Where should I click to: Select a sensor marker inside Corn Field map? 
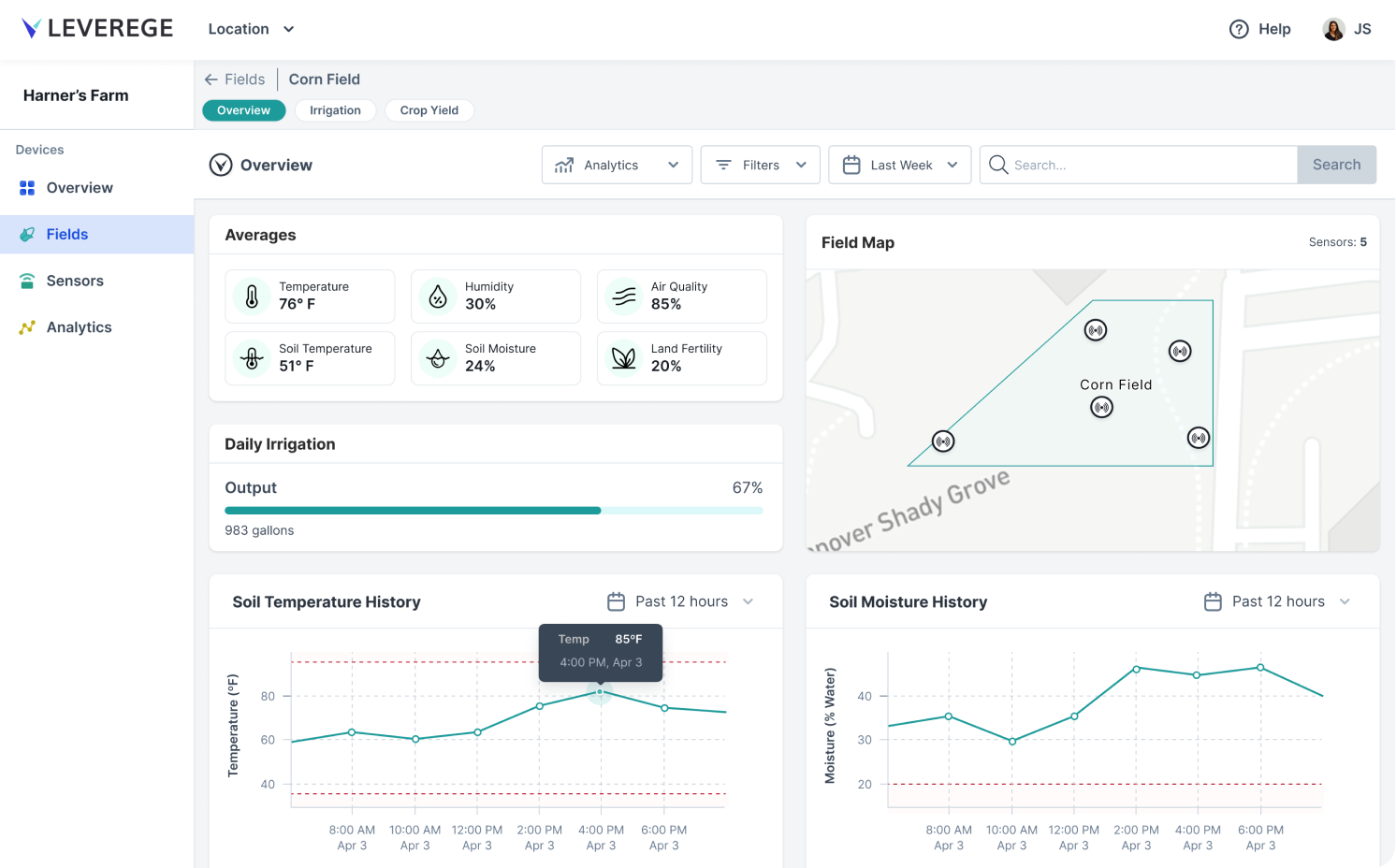pyautogui.click(x=1101, y=407)
